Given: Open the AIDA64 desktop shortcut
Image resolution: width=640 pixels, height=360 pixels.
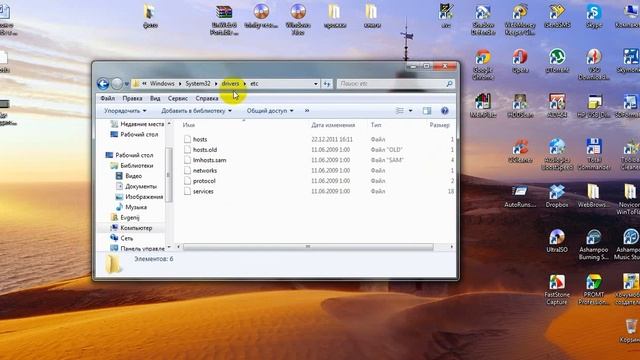Looking at the screenshot, I should (557, 106).
